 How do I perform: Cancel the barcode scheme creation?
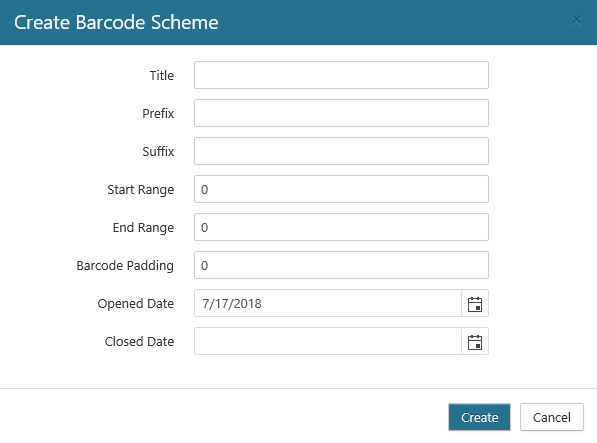point(552,417)
